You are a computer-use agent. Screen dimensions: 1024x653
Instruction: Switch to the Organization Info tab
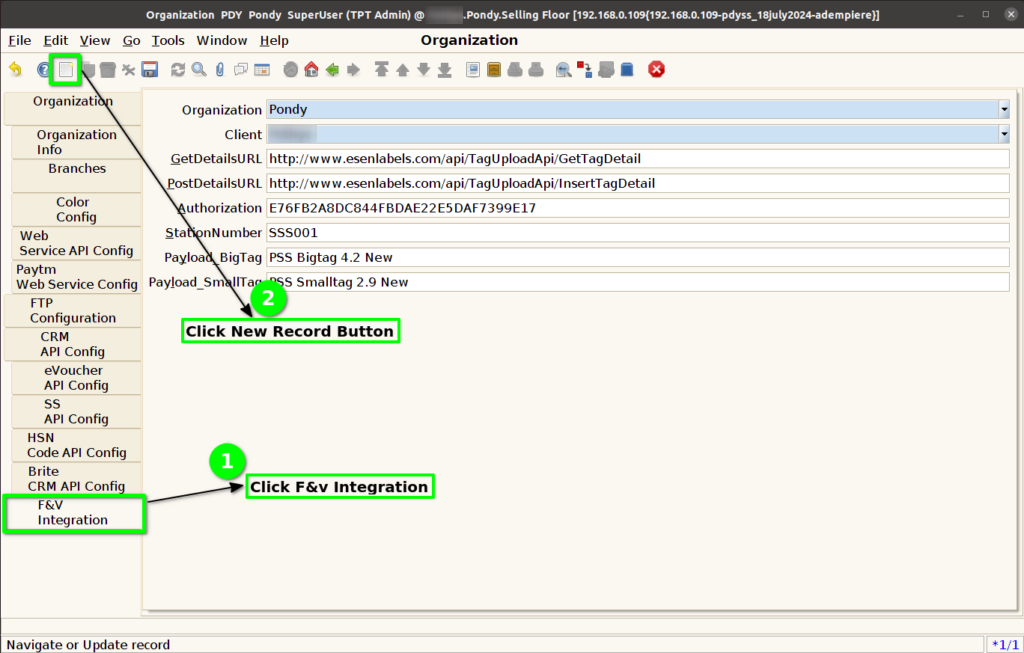[x=76, y=142]
